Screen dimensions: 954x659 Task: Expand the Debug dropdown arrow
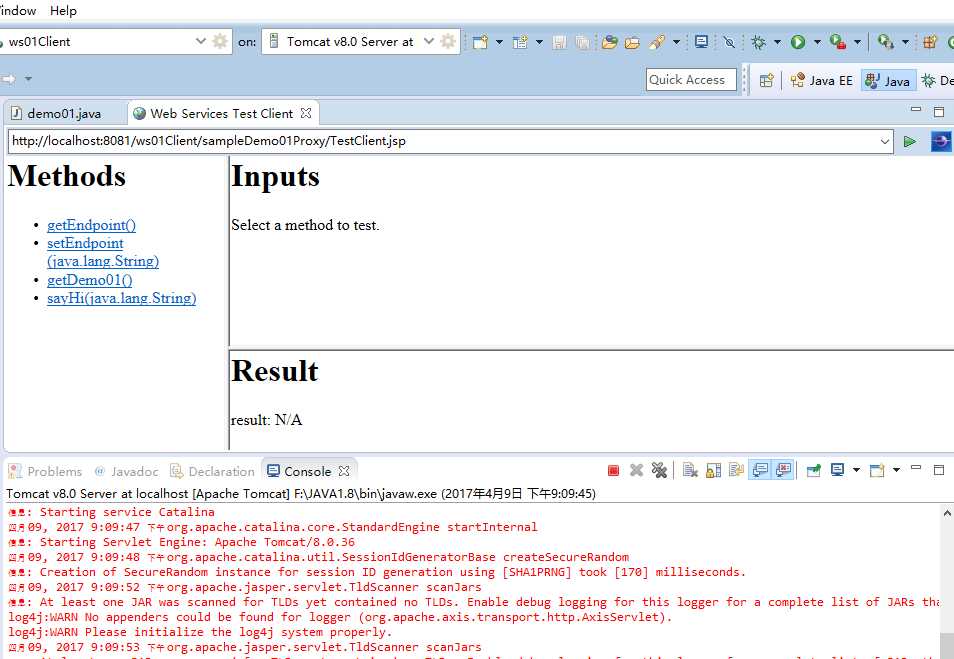[777, 42]
